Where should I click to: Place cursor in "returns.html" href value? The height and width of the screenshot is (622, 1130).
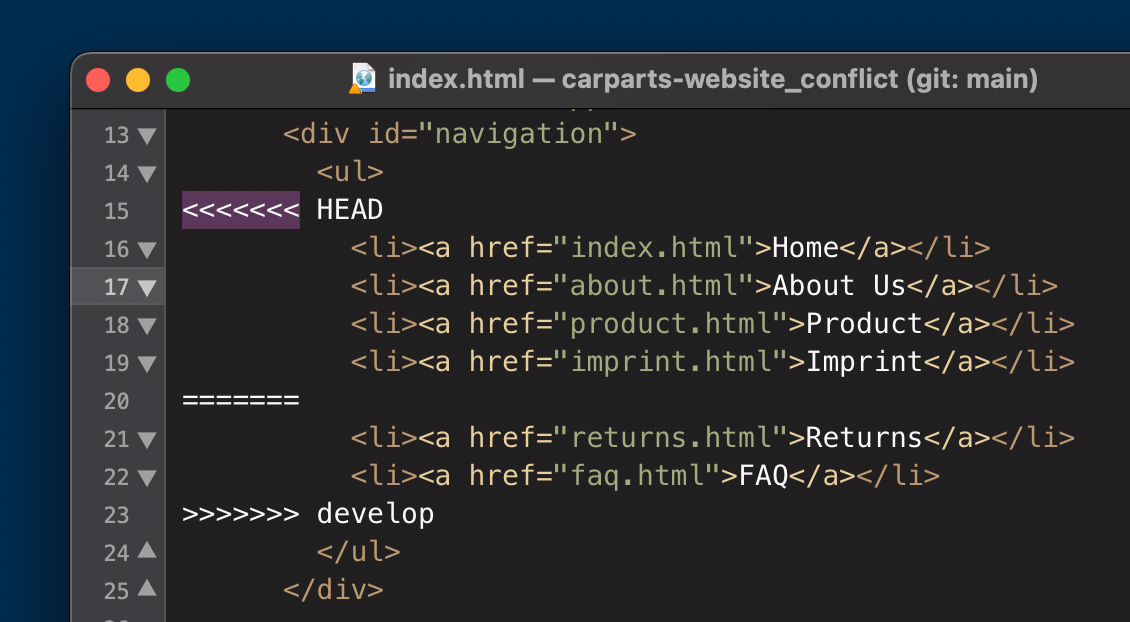(671, 437)
